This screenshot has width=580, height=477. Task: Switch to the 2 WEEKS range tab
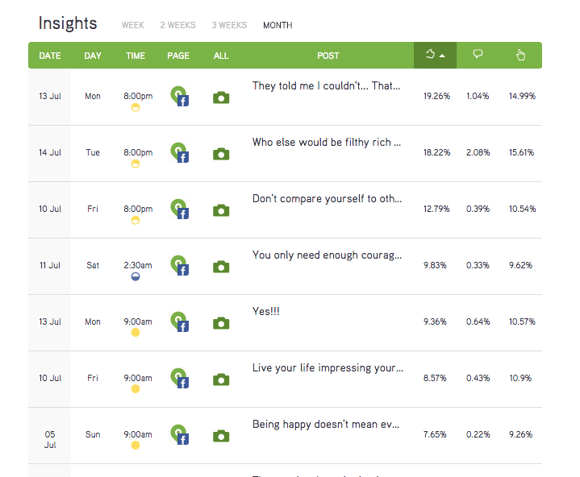click(x=178, y=25)
